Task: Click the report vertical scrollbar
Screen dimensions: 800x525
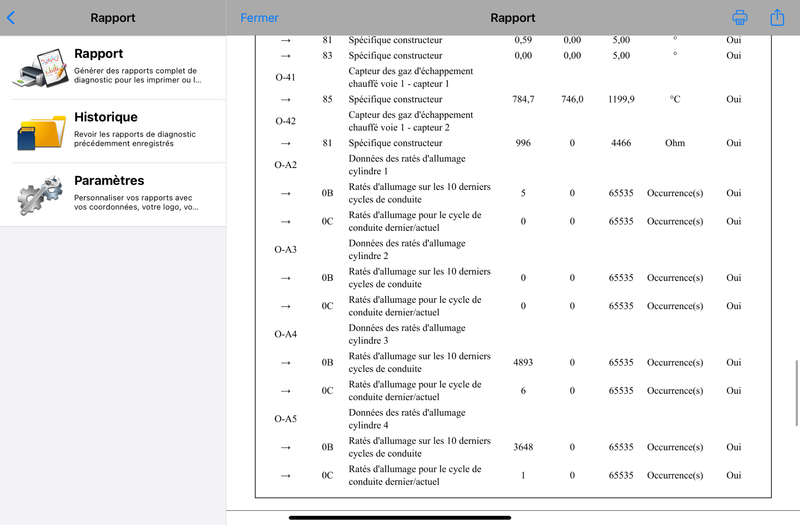Action: point(796,393)
